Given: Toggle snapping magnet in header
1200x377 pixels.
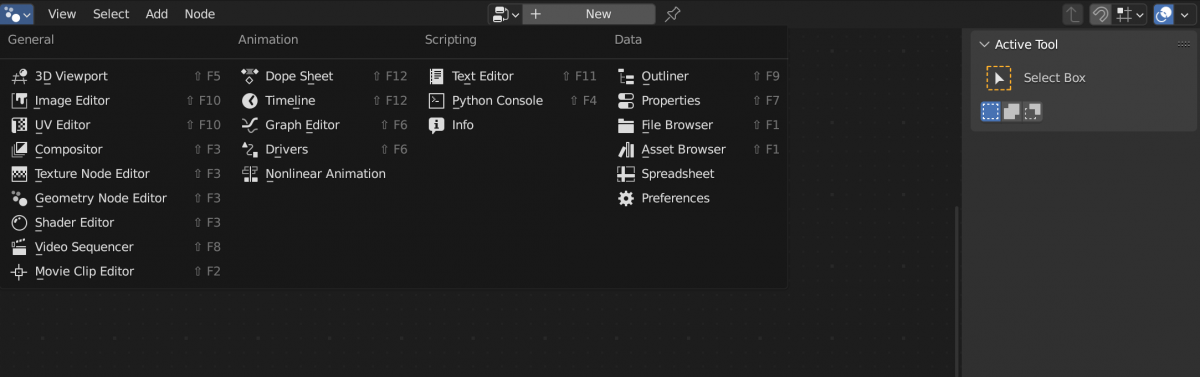Looking at the screenshot, I should coord(1101,14).
